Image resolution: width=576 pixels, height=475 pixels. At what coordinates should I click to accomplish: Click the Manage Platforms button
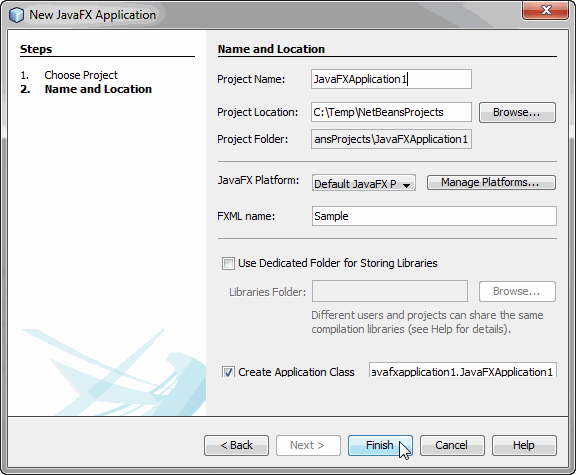click(491, 183)
